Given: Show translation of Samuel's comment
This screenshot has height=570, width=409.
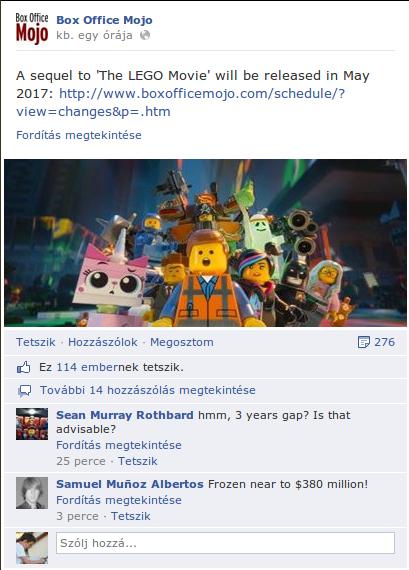Looking at the screenshot, I should (x=119, y=500).
